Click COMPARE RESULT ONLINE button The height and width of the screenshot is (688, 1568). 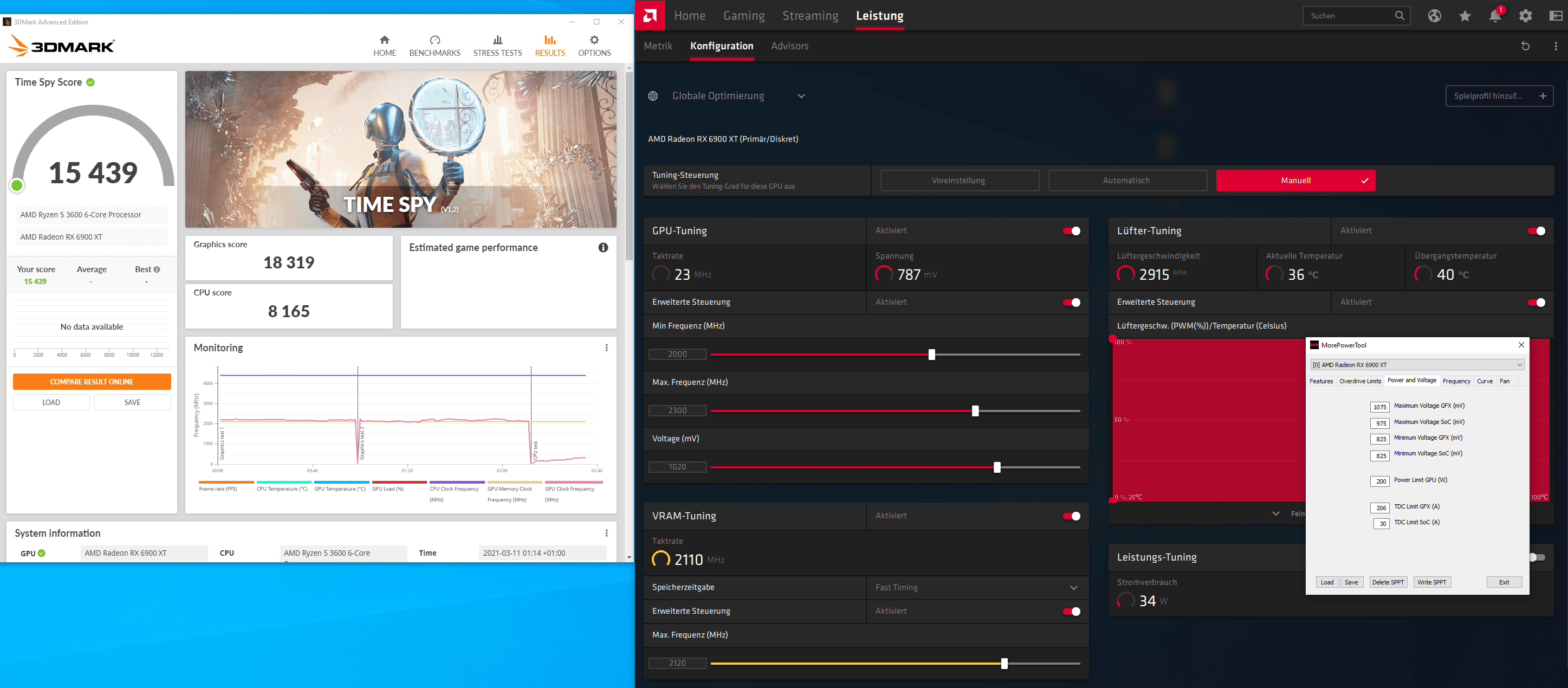(x=92, y=382)
